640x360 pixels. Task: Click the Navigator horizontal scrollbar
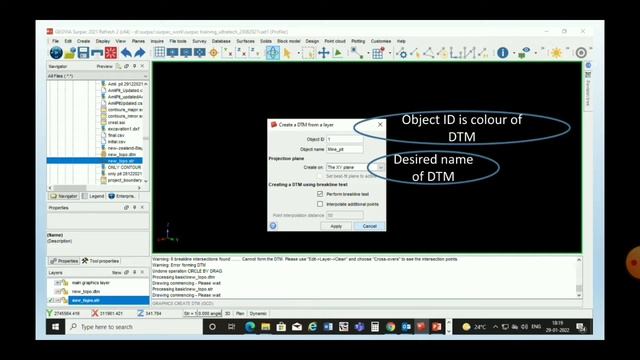click(95, 188)
